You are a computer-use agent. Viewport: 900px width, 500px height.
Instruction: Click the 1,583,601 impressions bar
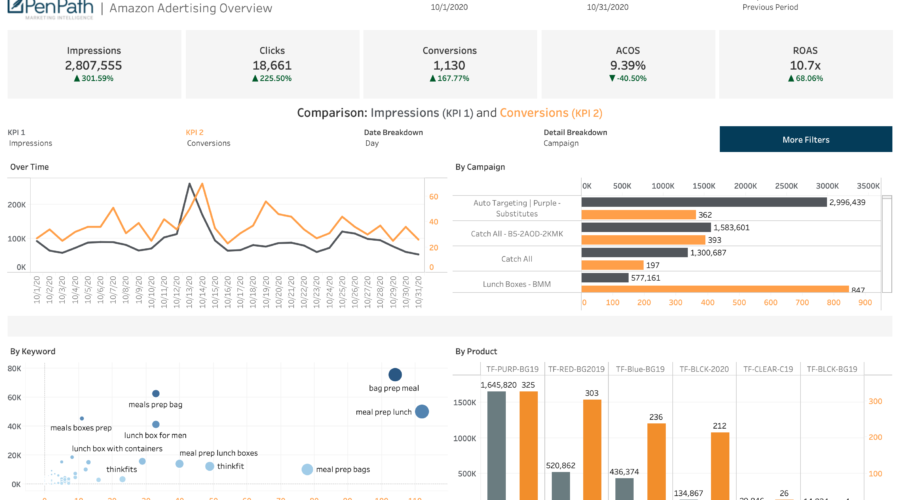tap(646, 227)
